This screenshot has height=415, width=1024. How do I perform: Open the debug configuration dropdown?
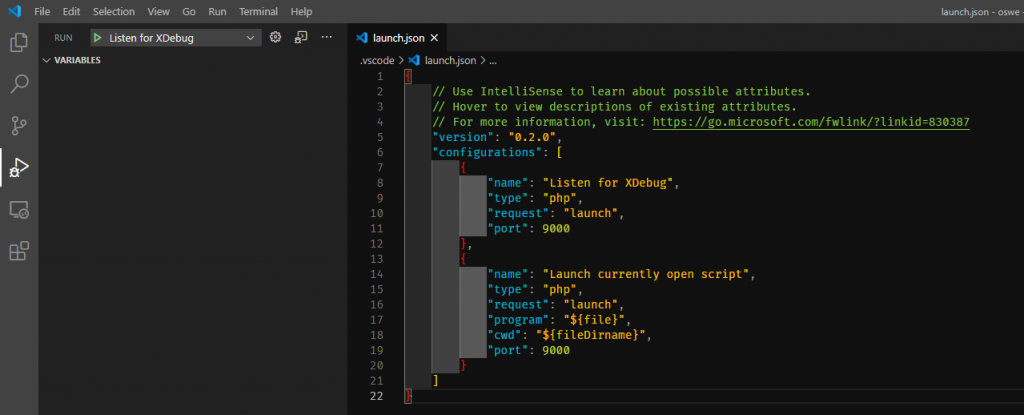pos(176,38)
